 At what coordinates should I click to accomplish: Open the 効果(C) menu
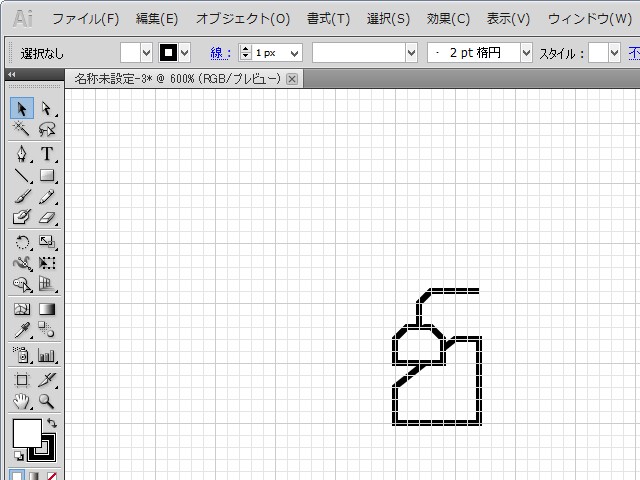coord(448,19)
